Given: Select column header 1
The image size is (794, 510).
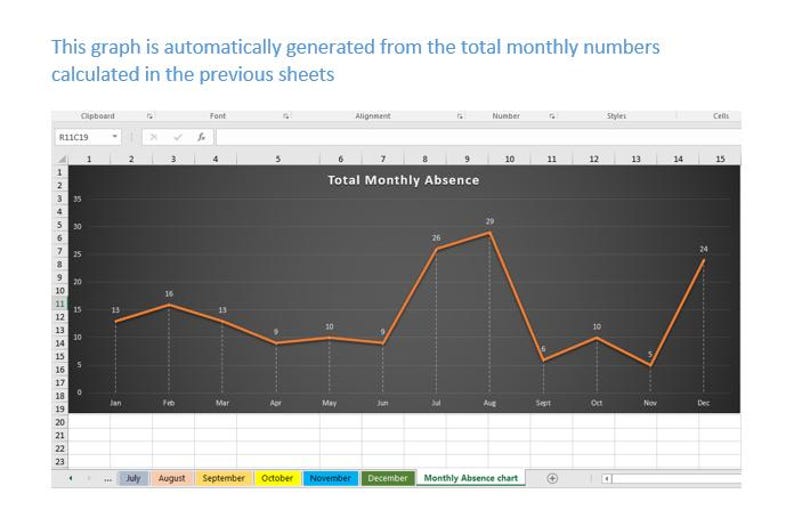Looking at the screenshot, I should [x=89, y=159].
